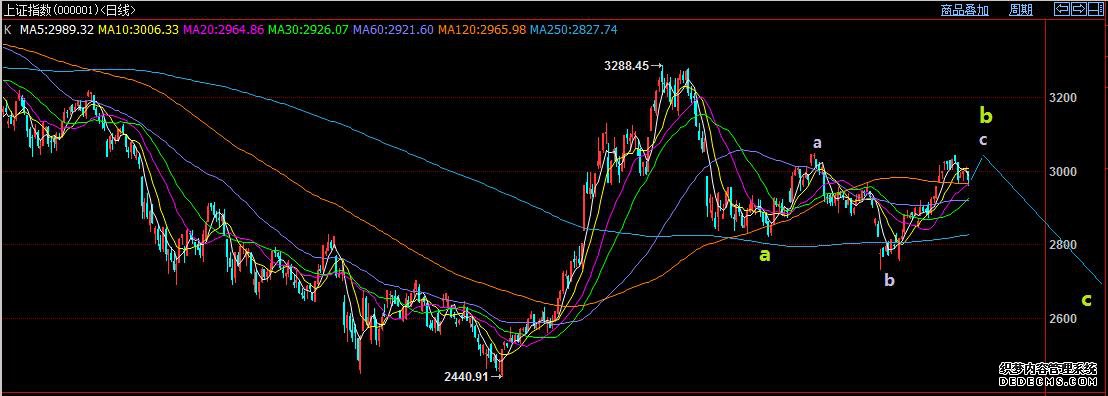The width and height of the screenshot is (1108, 396).
Task: Click the K indicator label
Action: click(8, 30)
